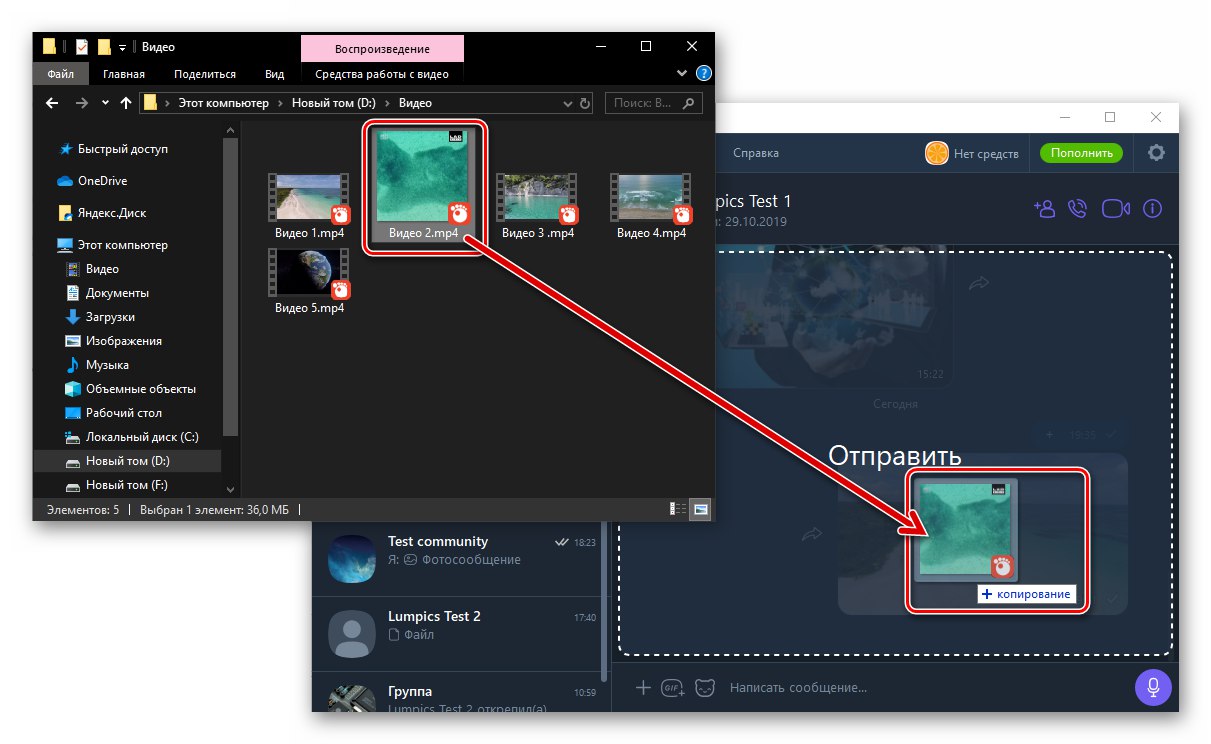Open Объемные объекты in navigation tree
Image resolution: width=1211 pixels, height=744 pixels.
140,389
